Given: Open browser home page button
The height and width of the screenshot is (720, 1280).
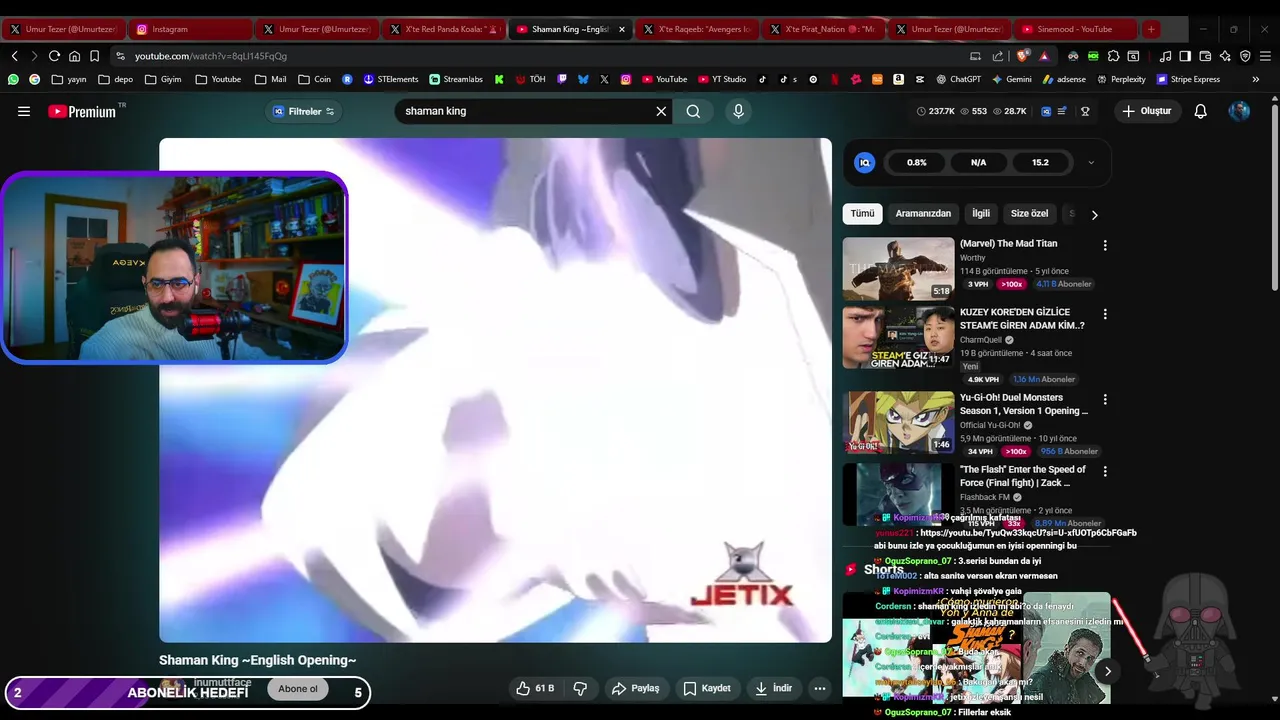Looking at the screenshot, I should (75, 56).
